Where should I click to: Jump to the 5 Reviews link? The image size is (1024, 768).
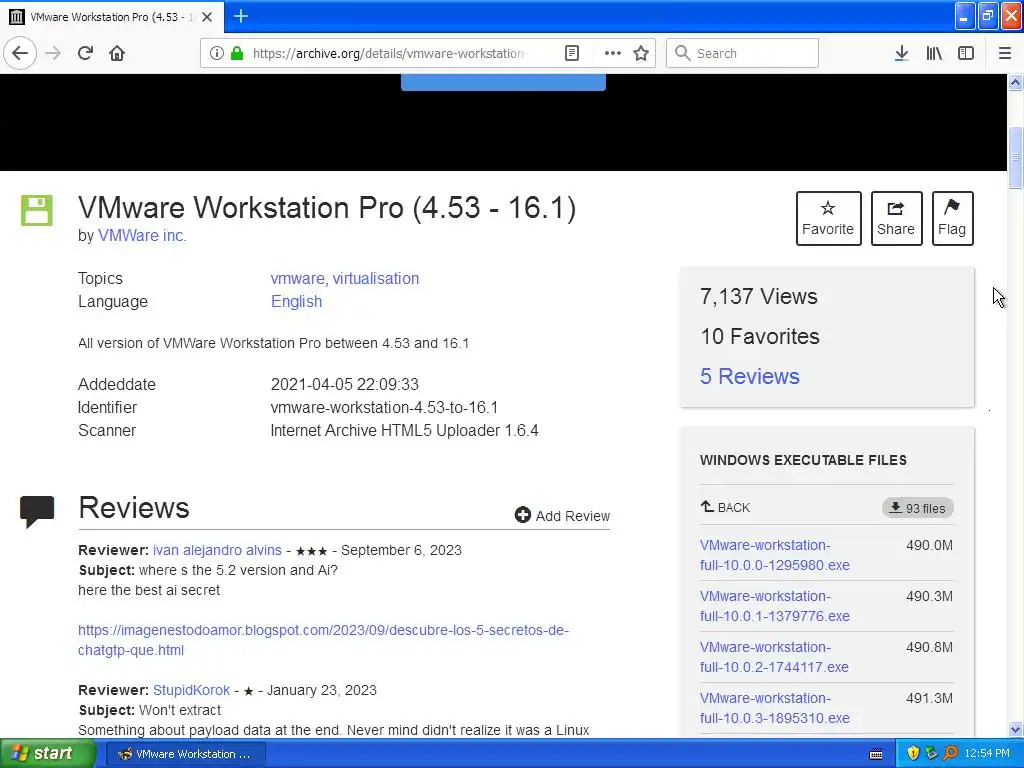pyautogui.click(x=750, y=376)
